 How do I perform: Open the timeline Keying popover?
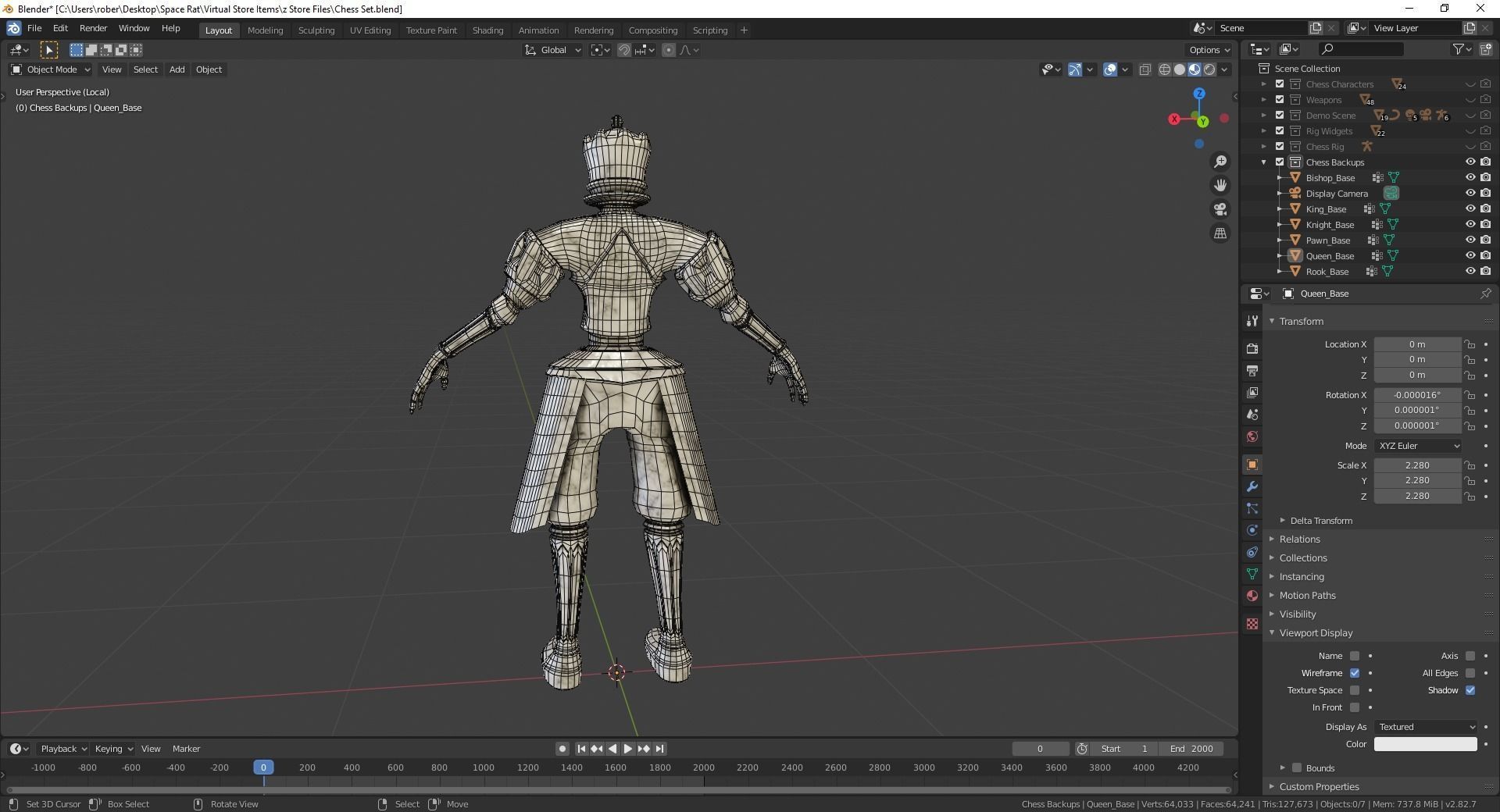tap(113, 749)
